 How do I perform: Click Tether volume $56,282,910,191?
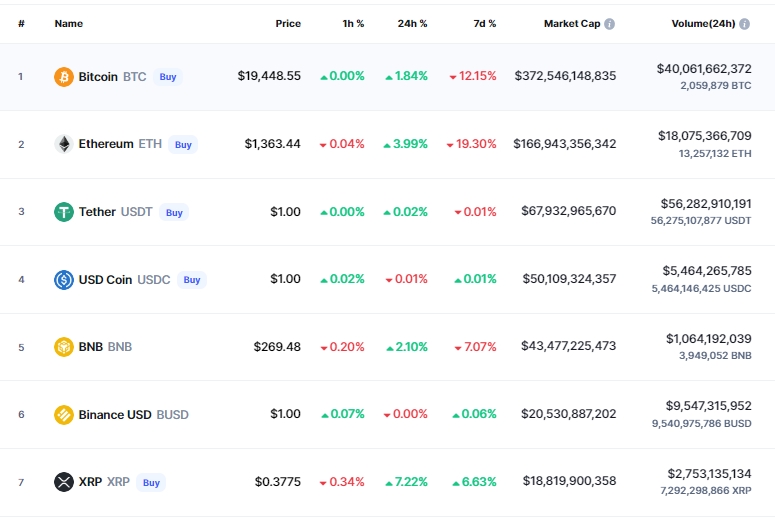[x=706, y=204]
